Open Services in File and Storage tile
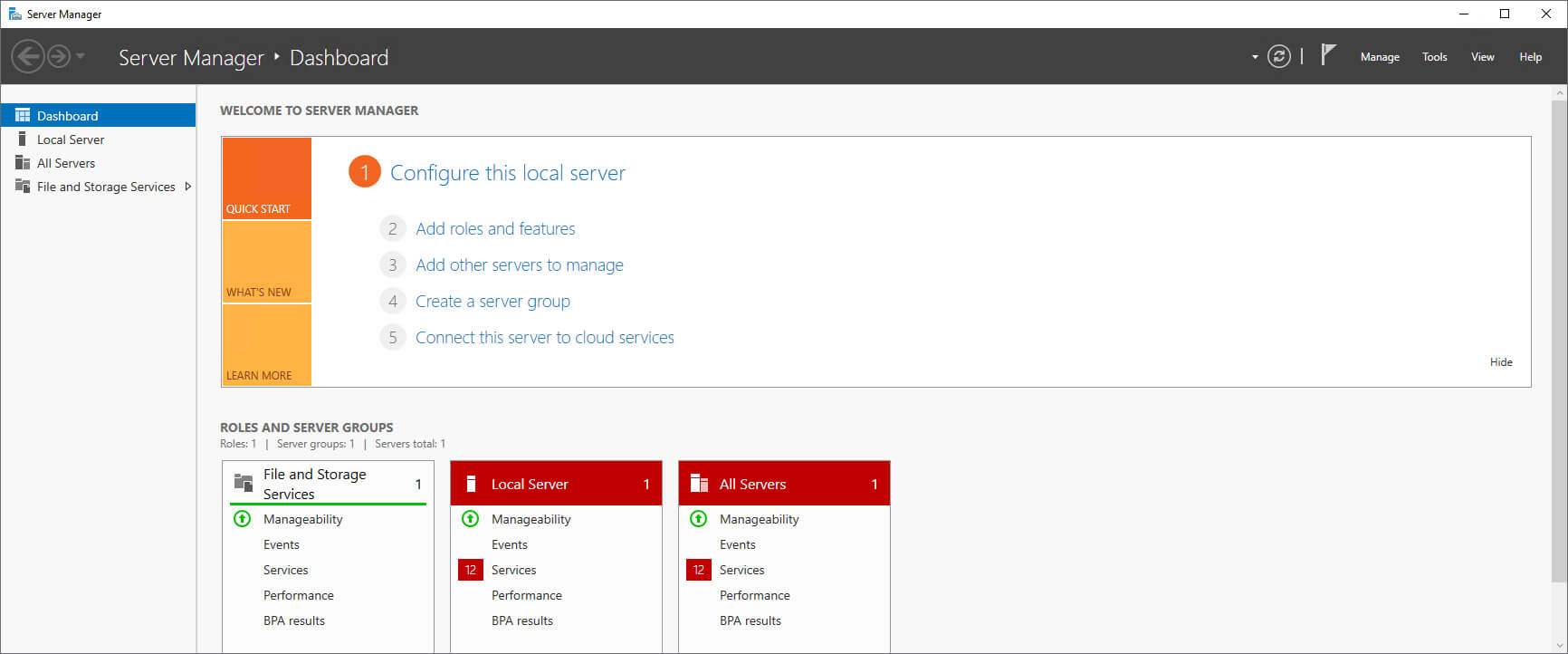This screenshot has height=654, width=1568. tap(285, 570)
